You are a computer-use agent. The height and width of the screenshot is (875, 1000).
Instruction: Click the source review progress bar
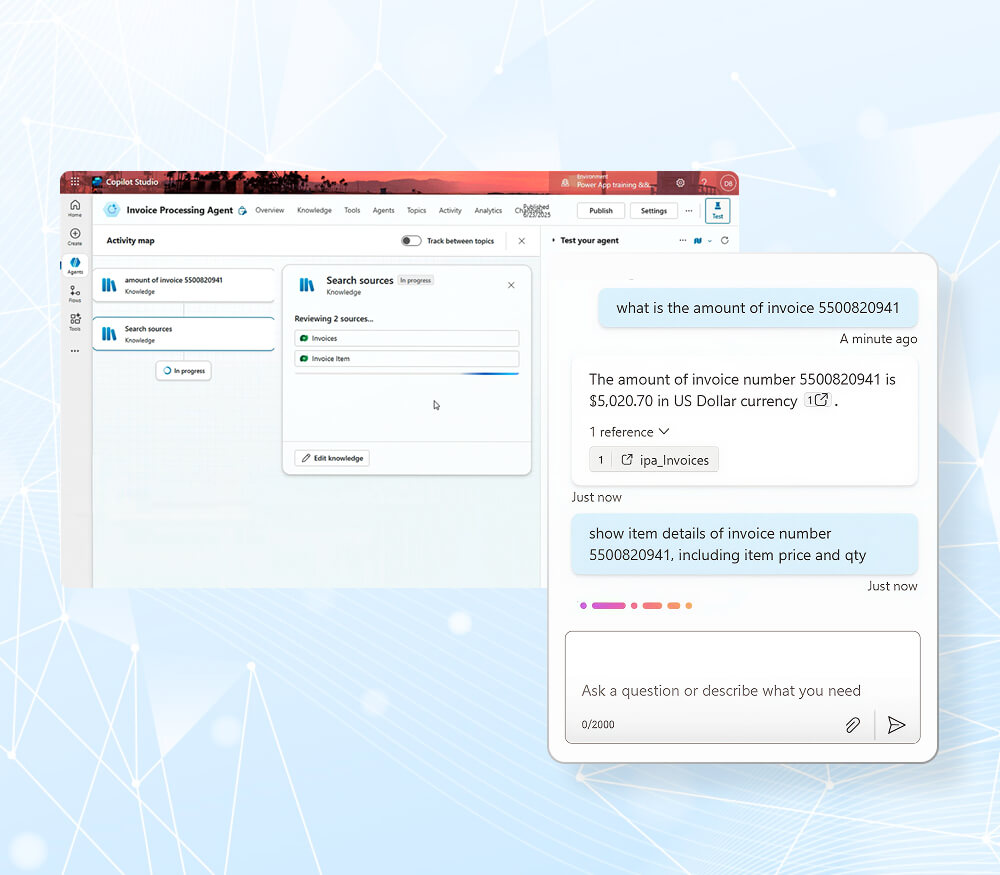tap(406, 373)
